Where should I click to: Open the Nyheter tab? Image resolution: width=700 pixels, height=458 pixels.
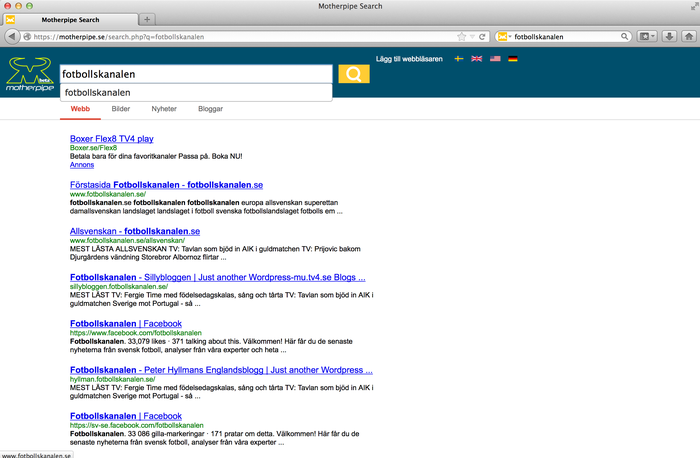(164, 109)
